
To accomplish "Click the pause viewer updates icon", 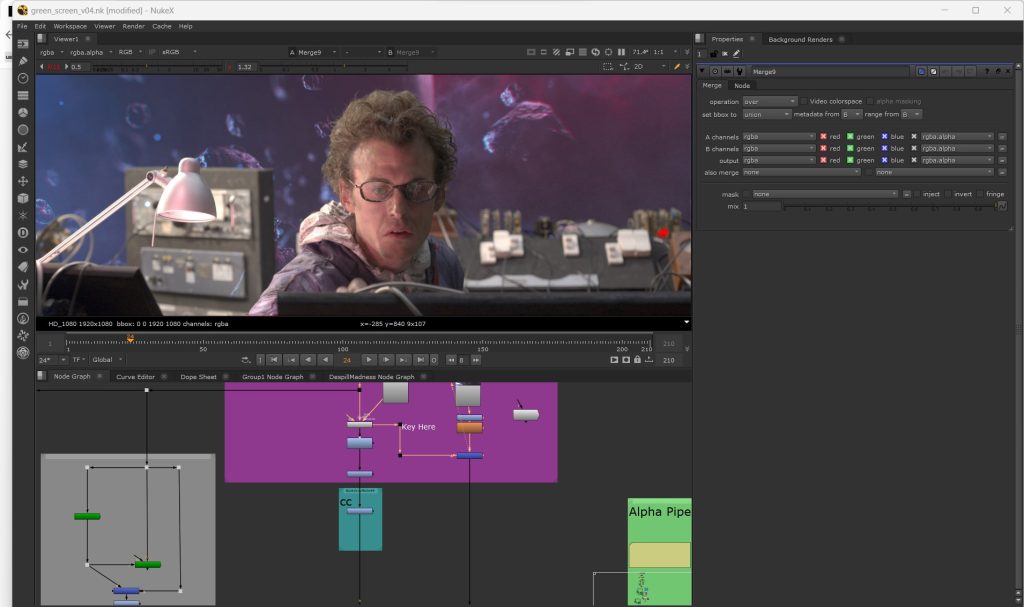I will tap(621, 52).
